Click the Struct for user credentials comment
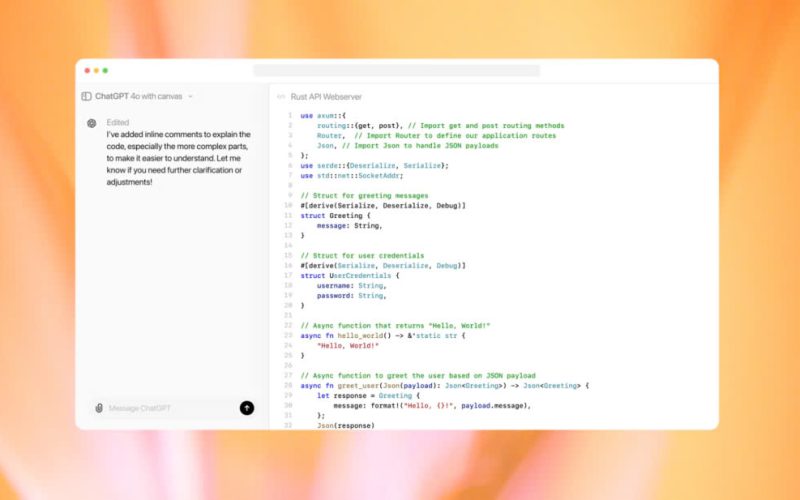Screen dimensions: 800x500 point(368,255)
